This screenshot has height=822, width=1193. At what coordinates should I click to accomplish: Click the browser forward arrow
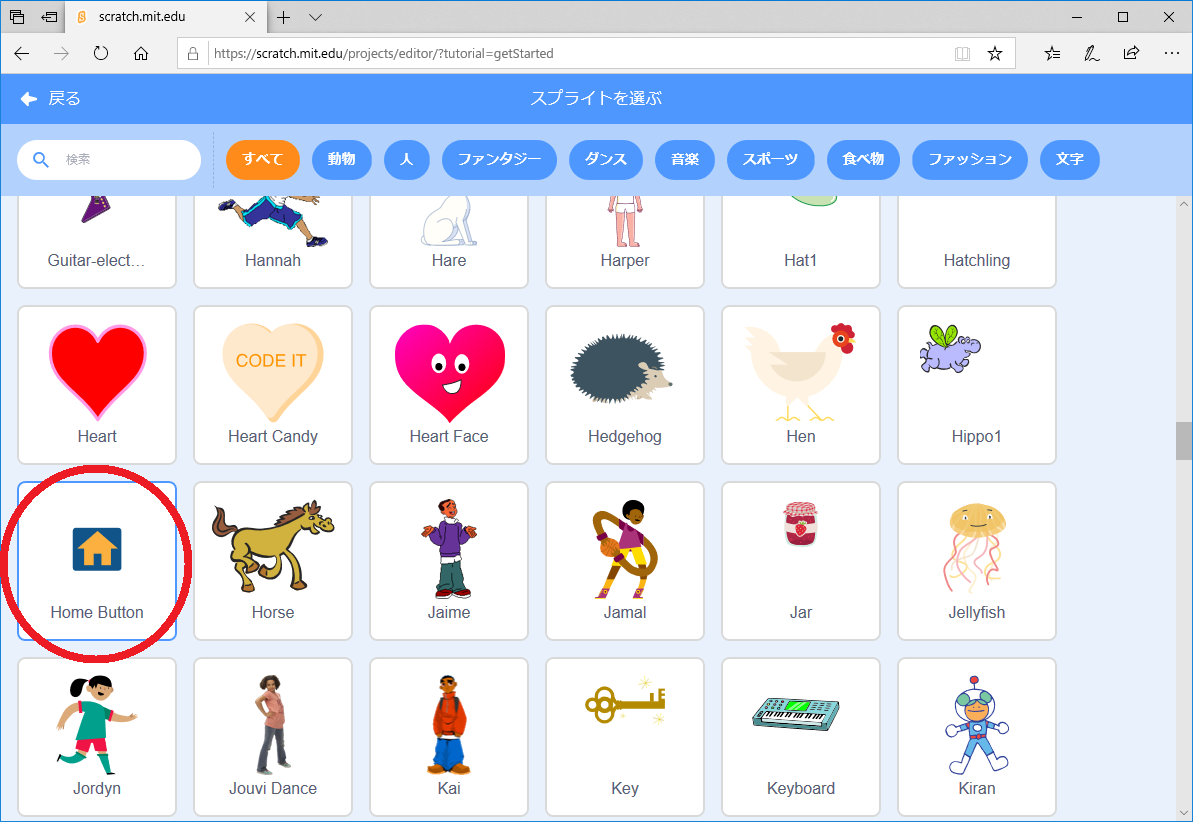[62, 53]
